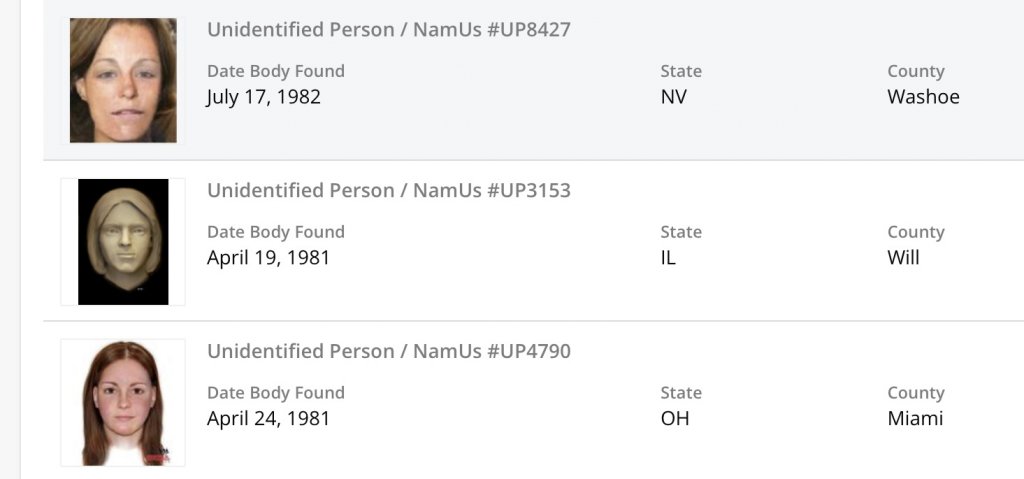Click the Miami county value
1024x479 pixels.
(x=915, y=419)
